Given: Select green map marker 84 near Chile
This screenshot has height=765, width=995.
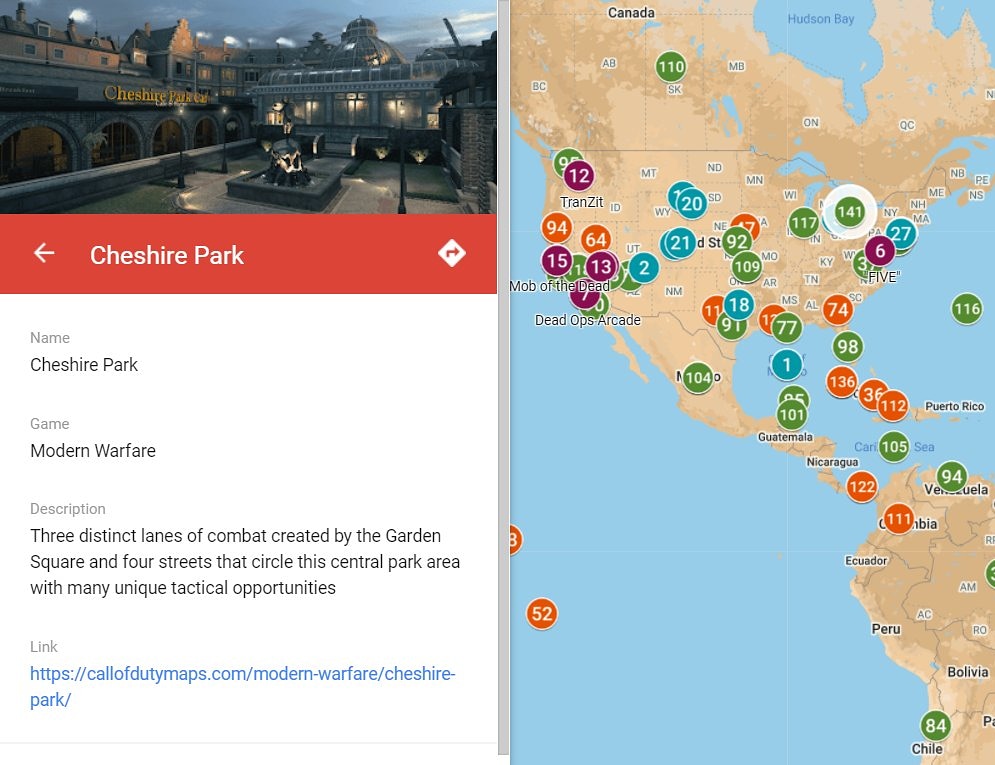Looking at the screenshot, I should (935, 726).
